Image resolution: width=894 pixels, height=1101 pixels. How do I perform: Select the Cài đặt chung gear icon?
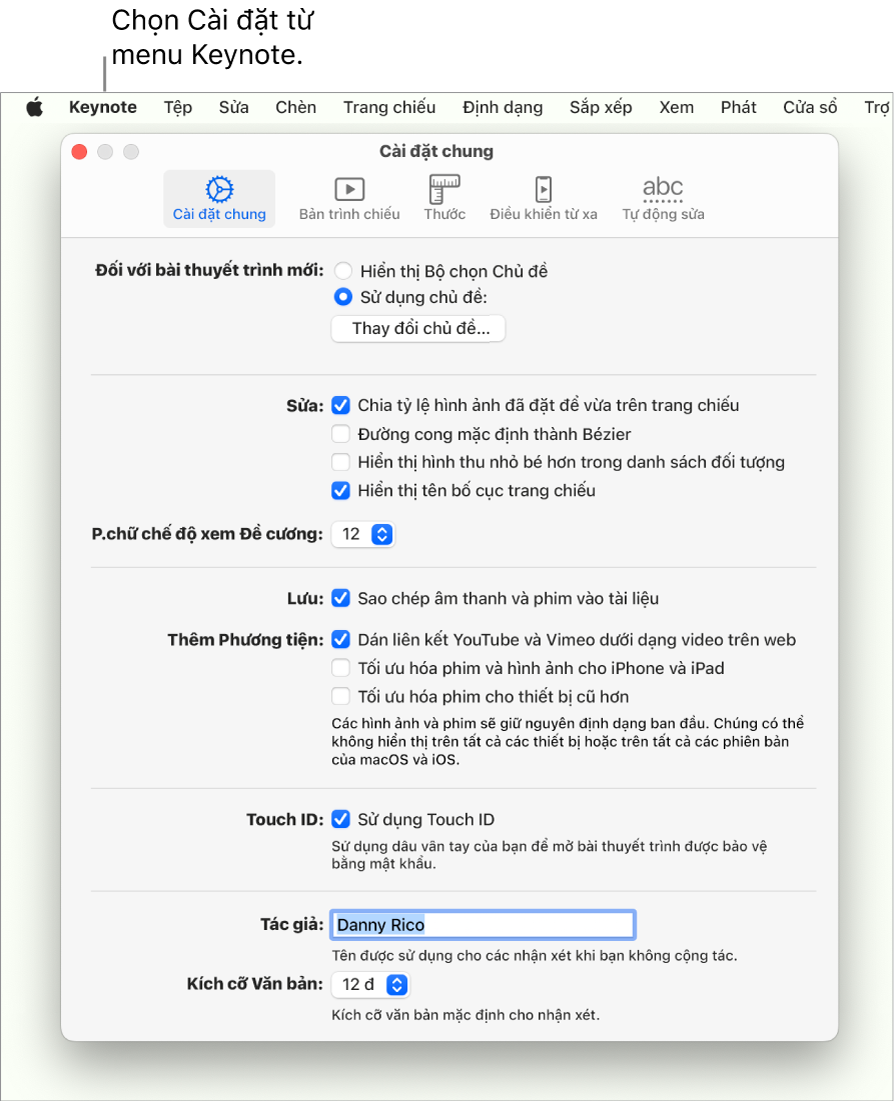click(x=219, y=190)
